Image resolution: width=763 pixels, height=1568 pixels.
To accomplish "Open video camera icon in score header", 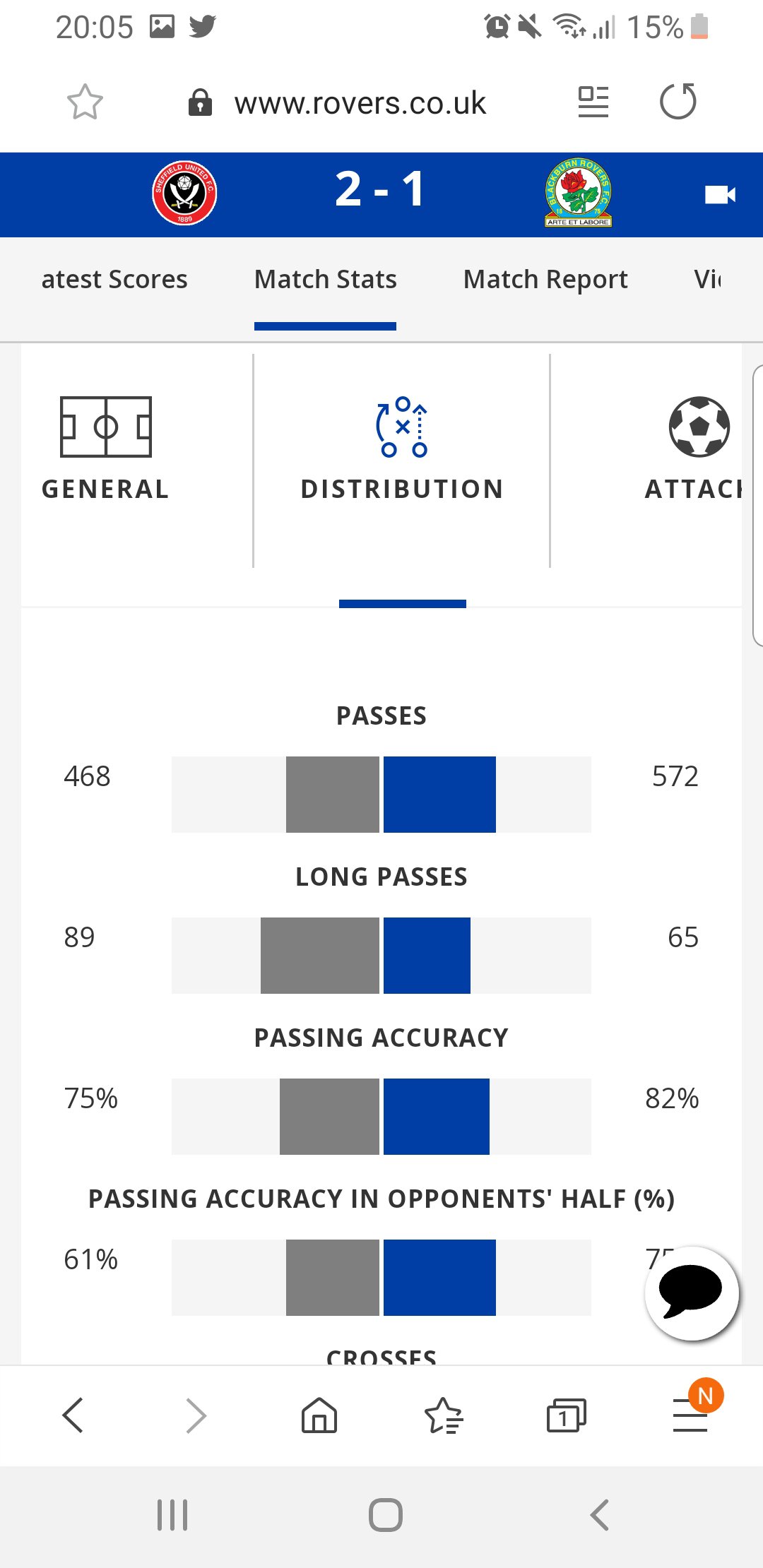I will pyautogui.click(x=720, y=194).
